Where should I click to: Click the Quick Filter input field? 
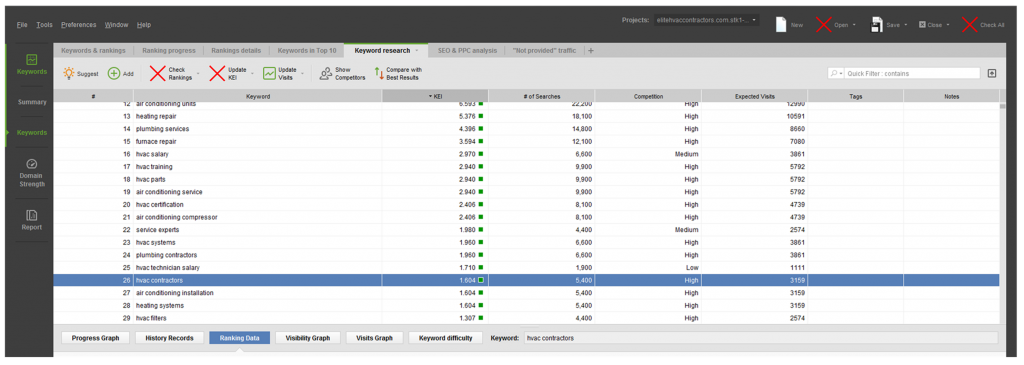(x=912, y=74)
